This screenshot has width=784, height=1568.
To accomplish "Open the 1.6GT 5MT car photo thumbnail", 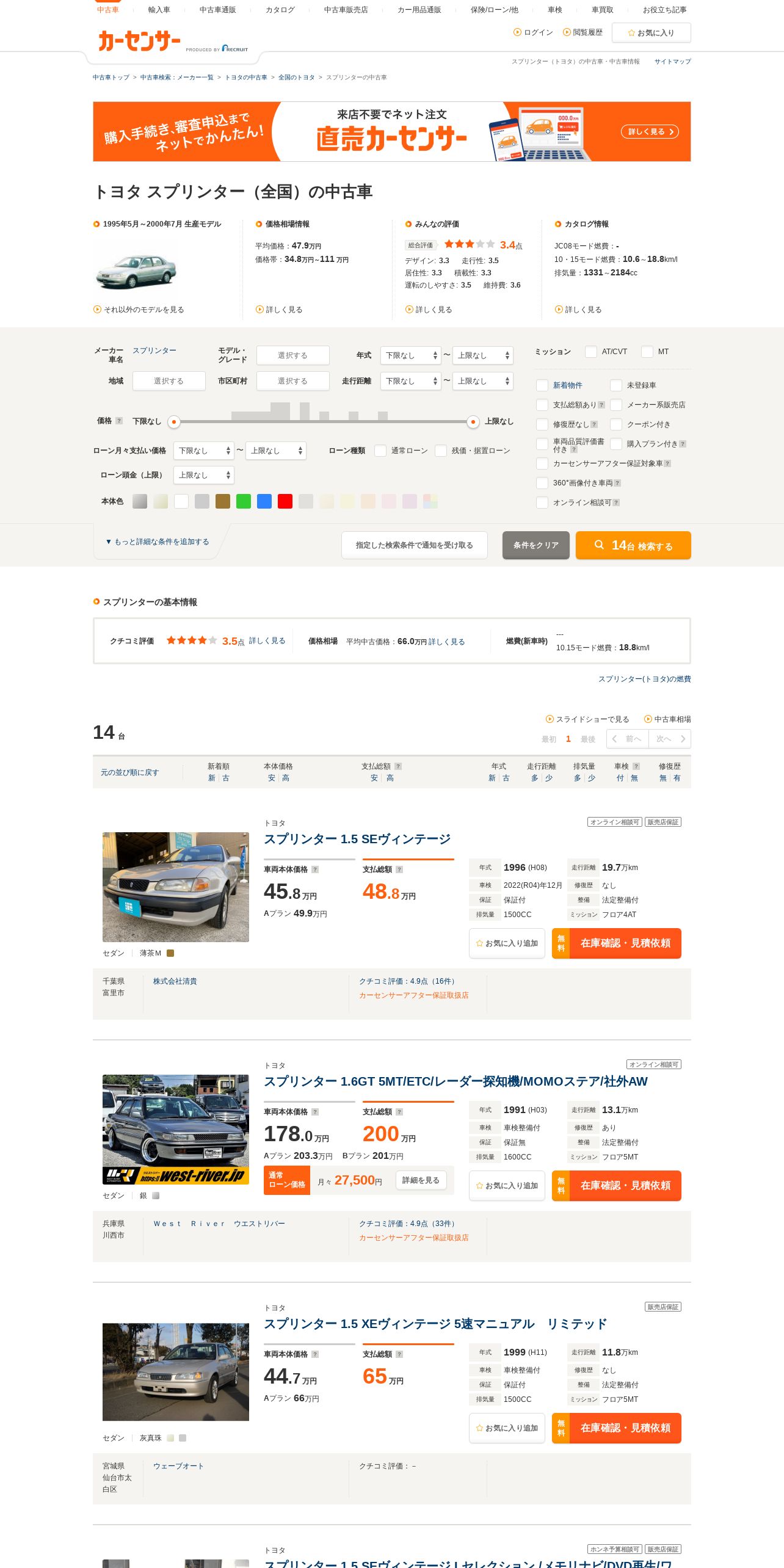I will pos(176,1130).
